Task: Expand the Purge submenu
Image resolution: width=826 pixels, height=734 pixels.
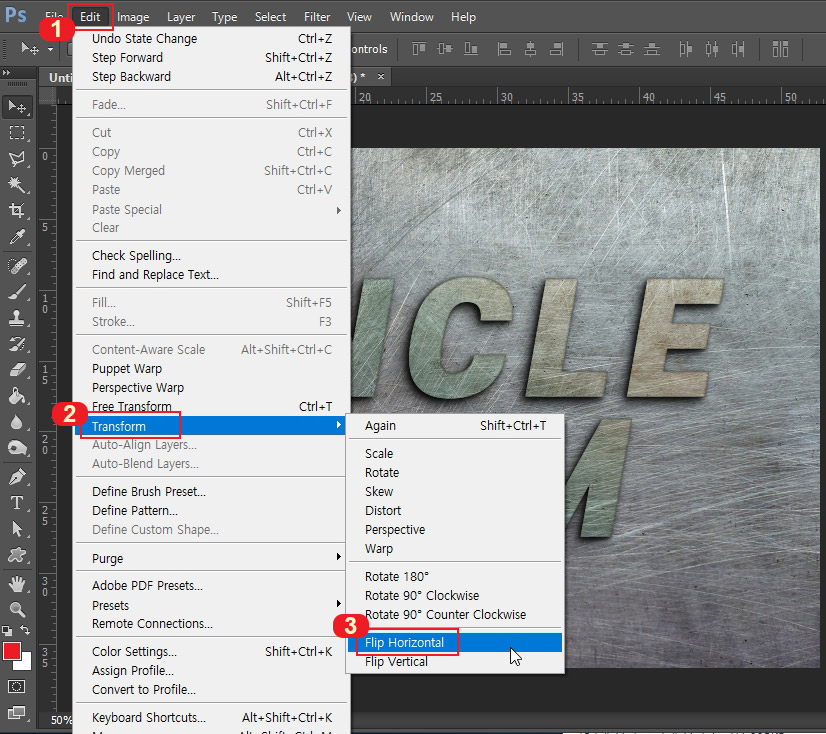Action: [211, 558]
